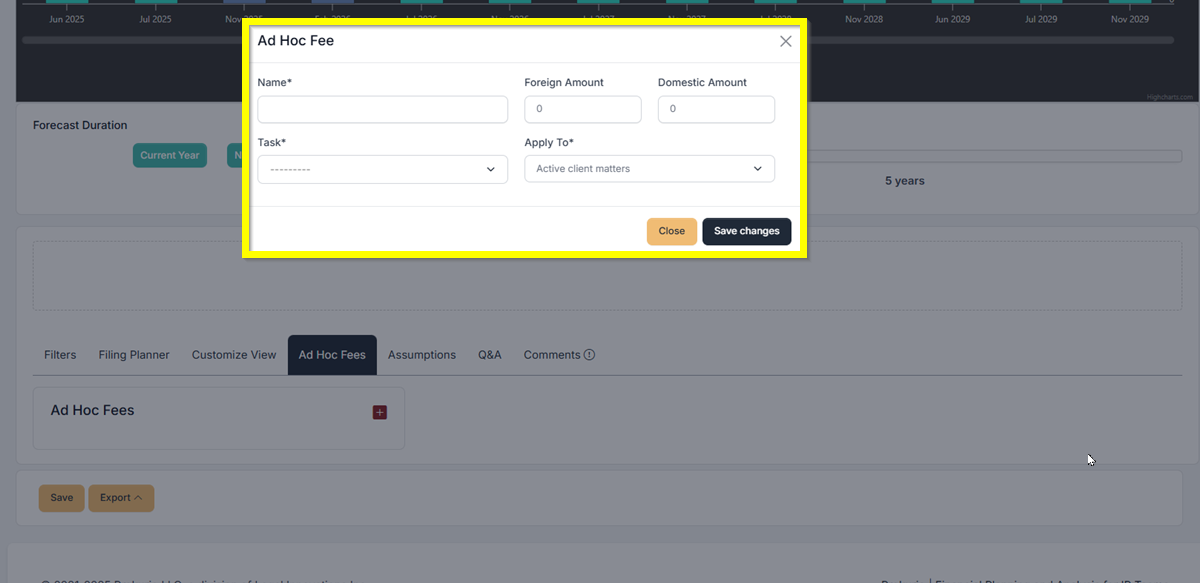Select the Ad Hoc Fees tab
This screenshot has width=1200, height=583.
click(x=332, y=355)
